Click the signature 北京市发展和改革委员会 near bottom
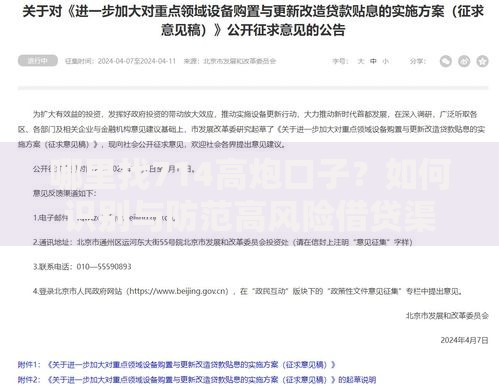 [447, 315]
